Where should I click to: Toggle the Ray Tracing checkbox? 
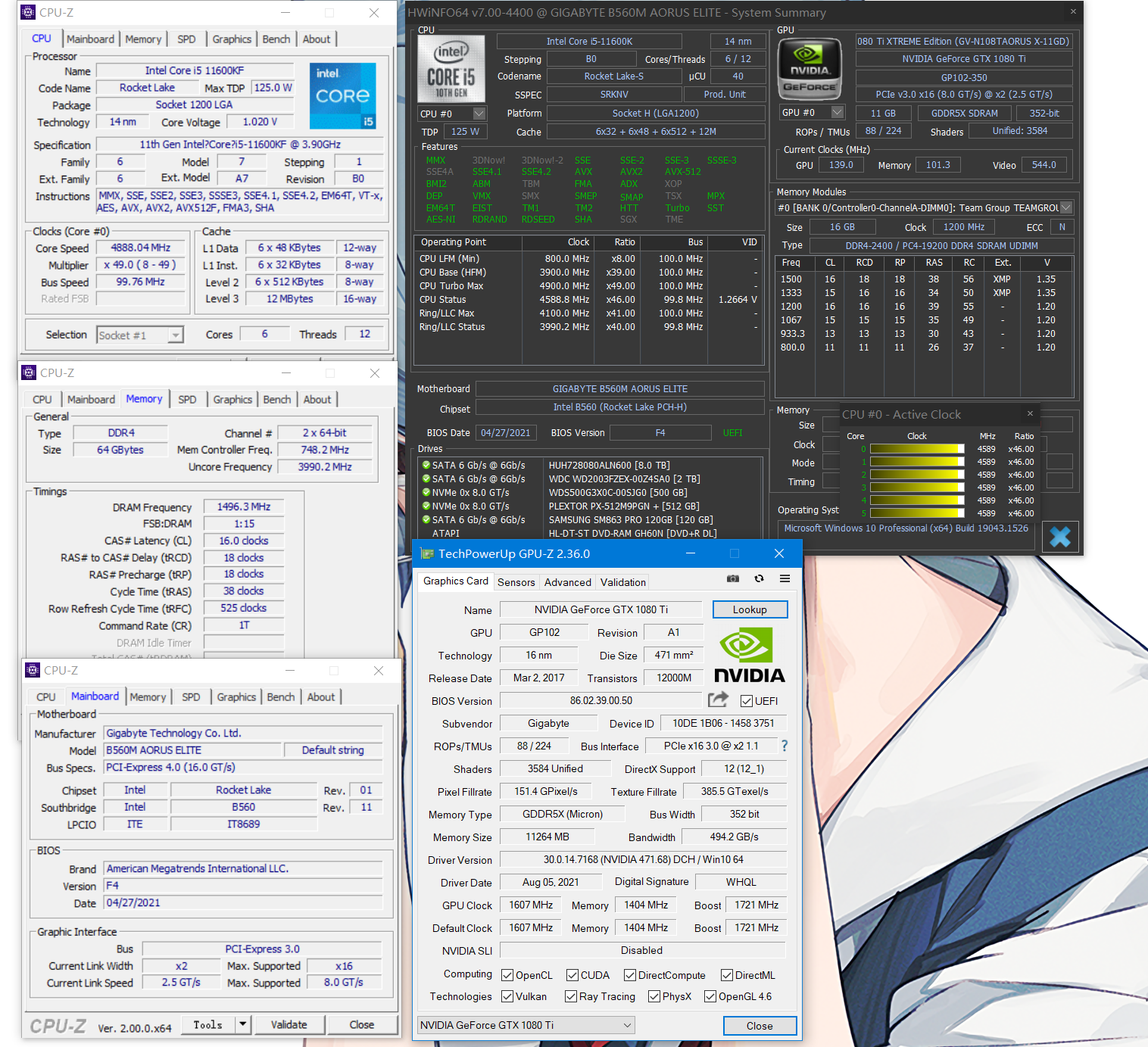(571, 996)
